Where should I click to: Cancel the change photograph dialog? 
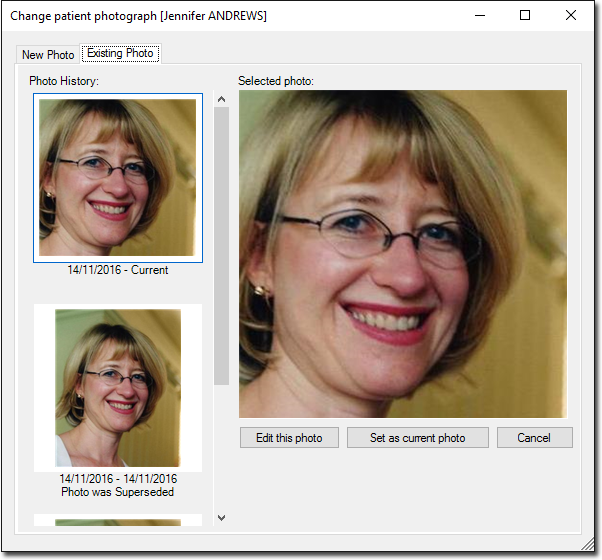[534, 438]
